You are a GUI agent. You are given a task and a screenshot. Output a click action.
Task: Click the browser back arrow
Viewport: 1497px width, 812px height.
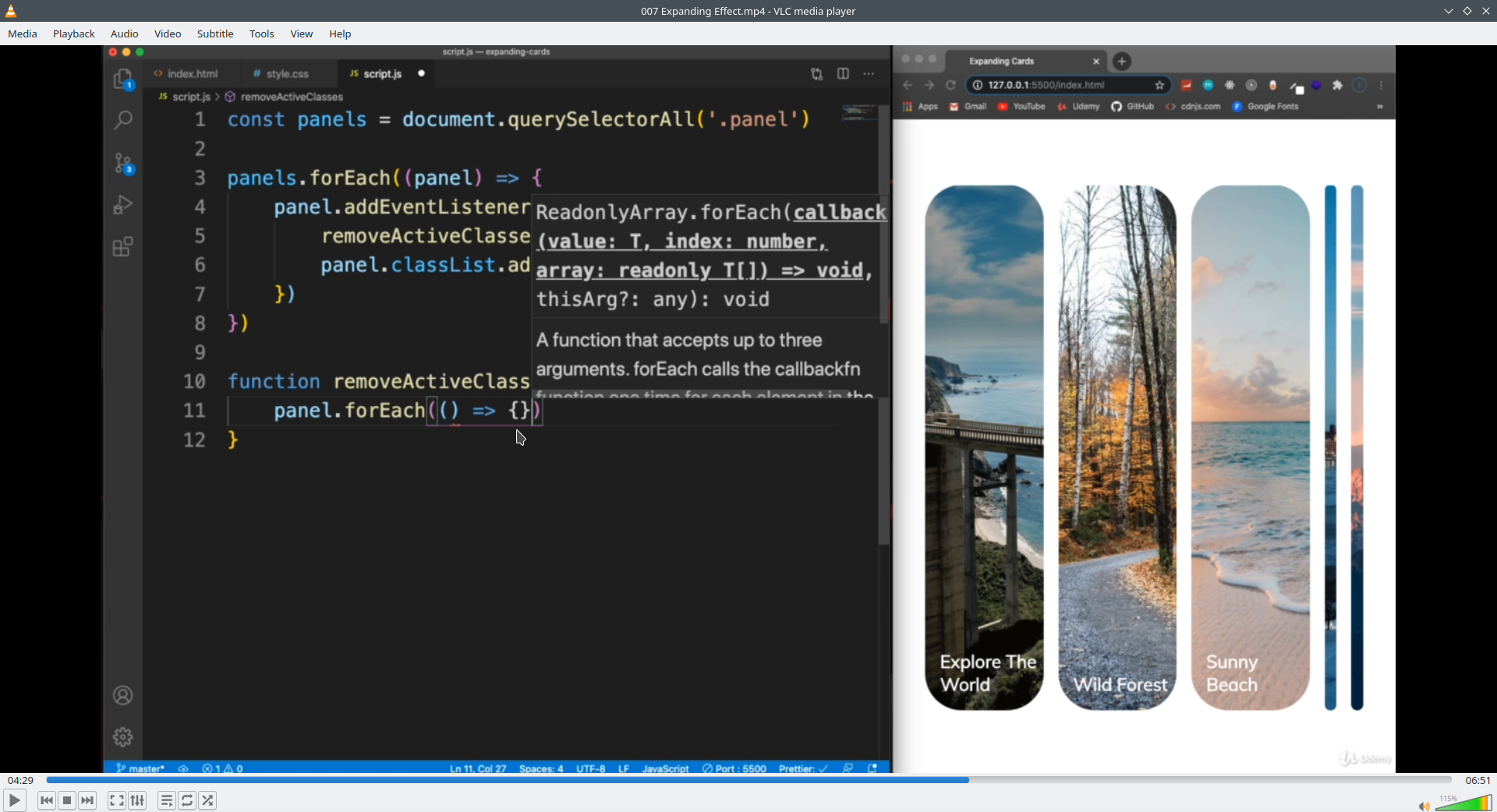point(908,85)
